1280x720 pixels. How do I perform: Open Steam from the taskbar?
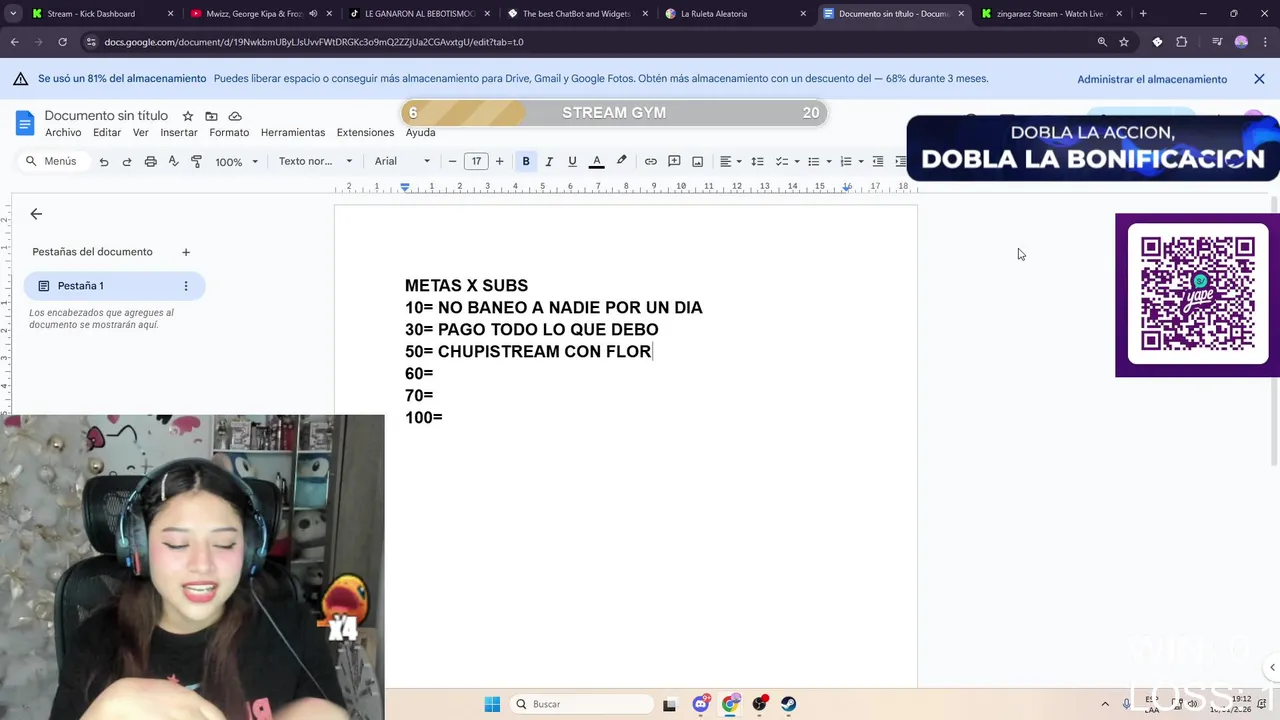click(x=788, y=704)
